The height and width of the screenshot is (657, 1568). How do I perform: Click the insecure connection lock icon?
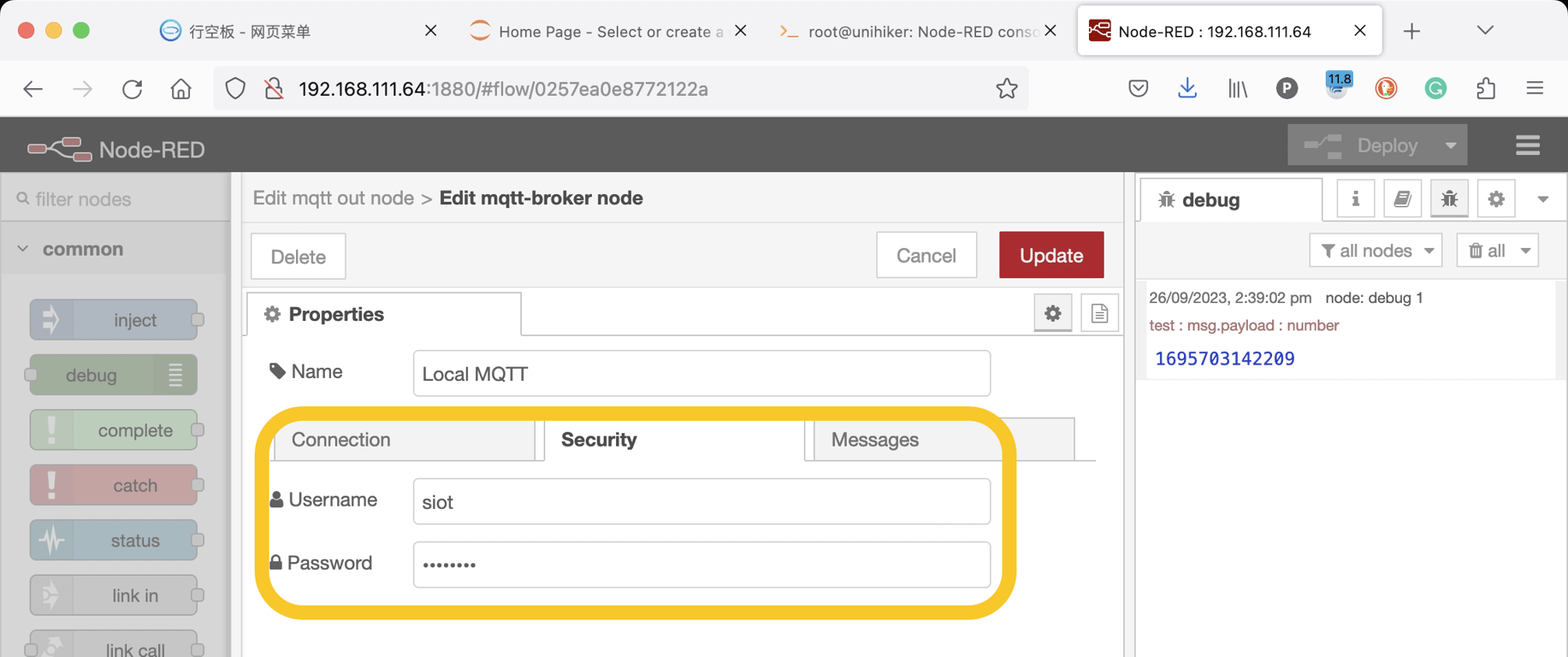pos(274,88)
